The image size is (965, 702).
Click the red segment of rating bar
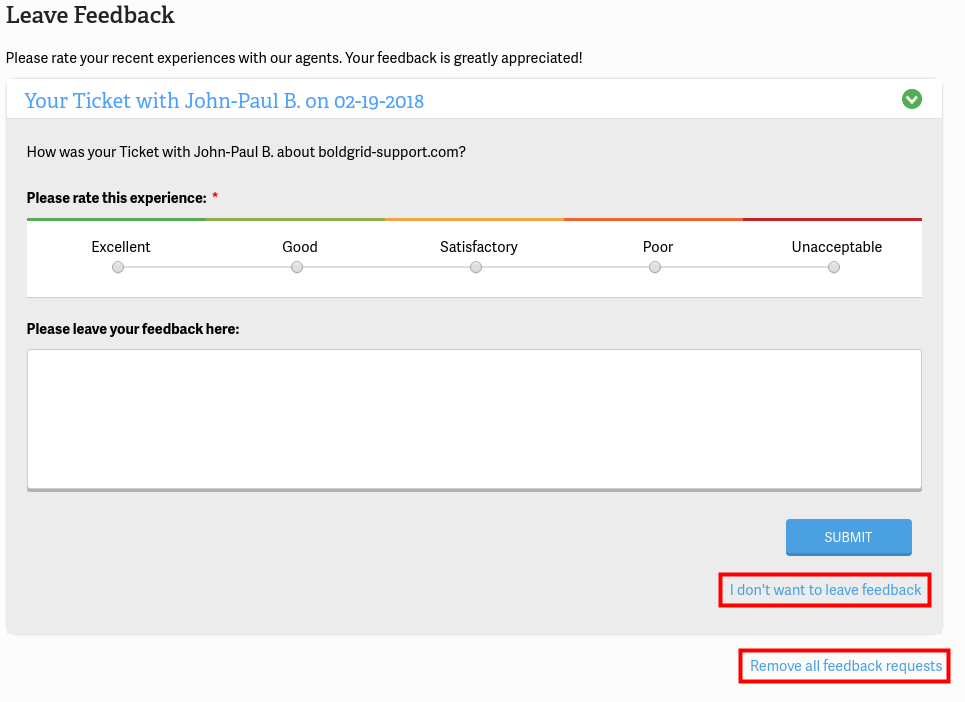[832, 219]
